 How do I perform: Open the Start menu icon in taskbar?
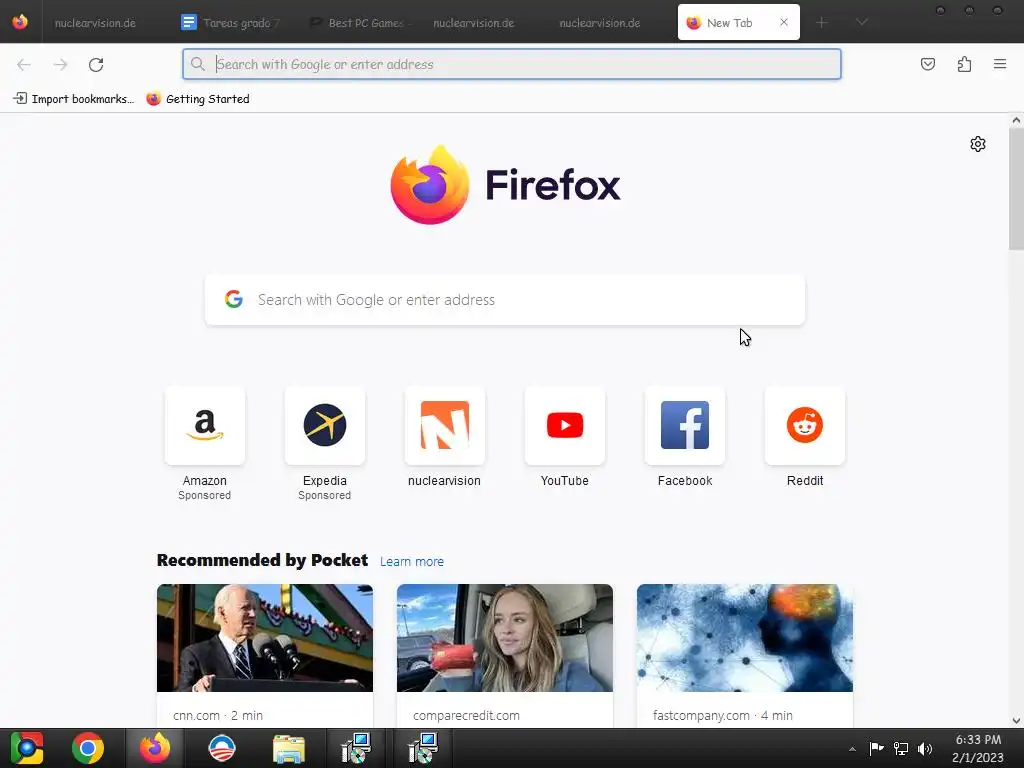(27, 748)
